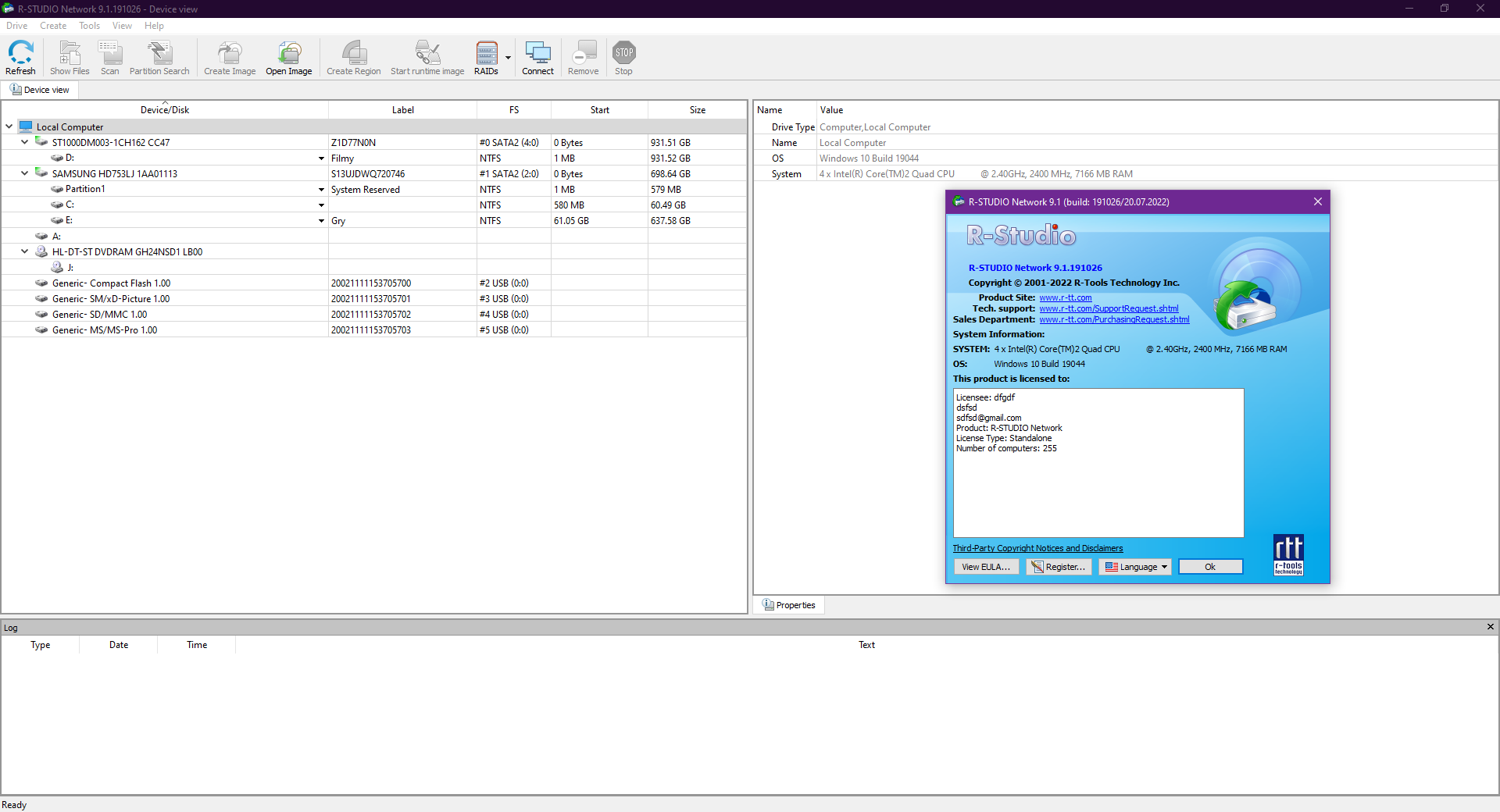
Task: Open the PurchasingRequest.shtml sales link
Action: [1114, 319]
